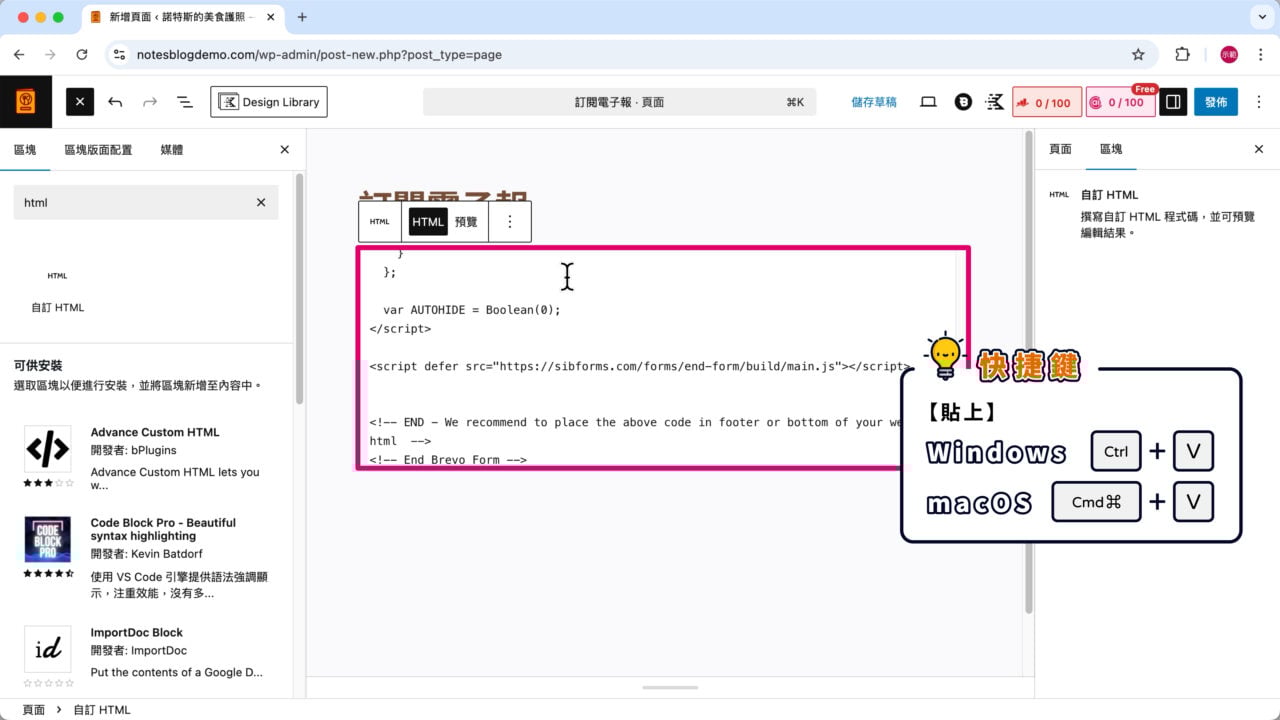Open the block options three-dot menu
The width and height of the screenshot is (1280, 720).
510,221
